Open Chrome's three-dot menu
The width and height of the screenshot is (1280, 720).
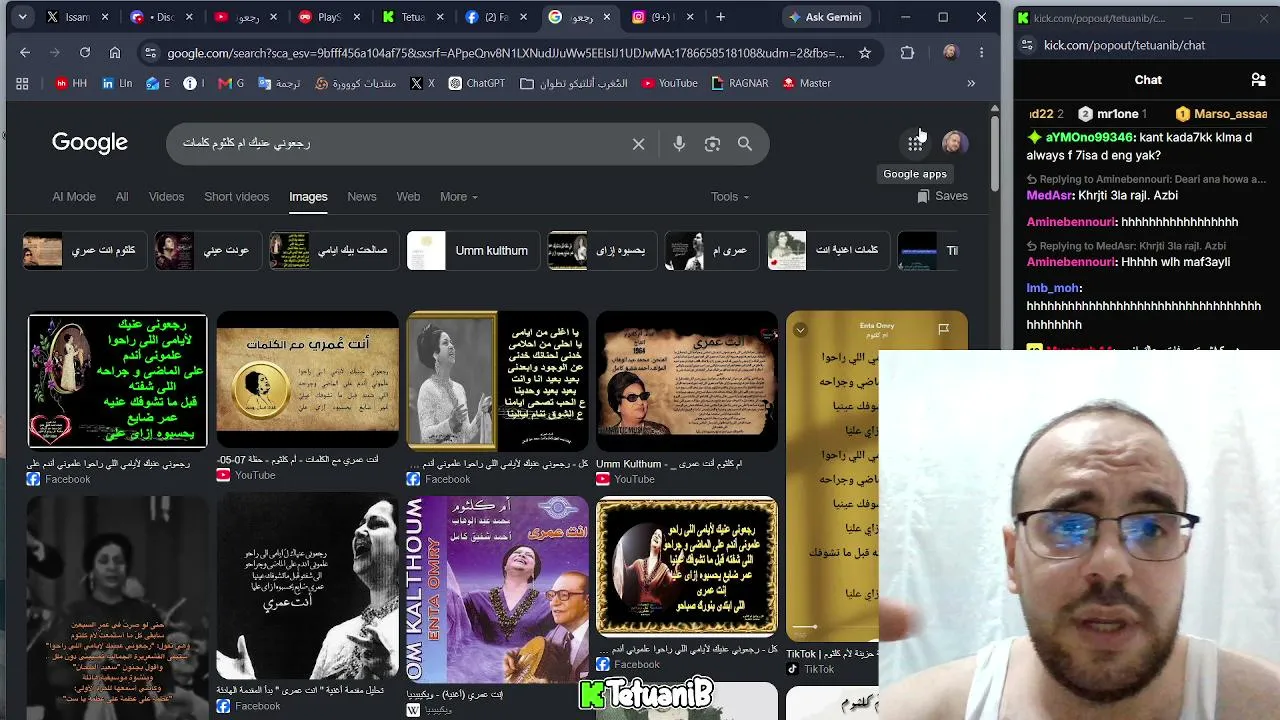pos(981,53)
